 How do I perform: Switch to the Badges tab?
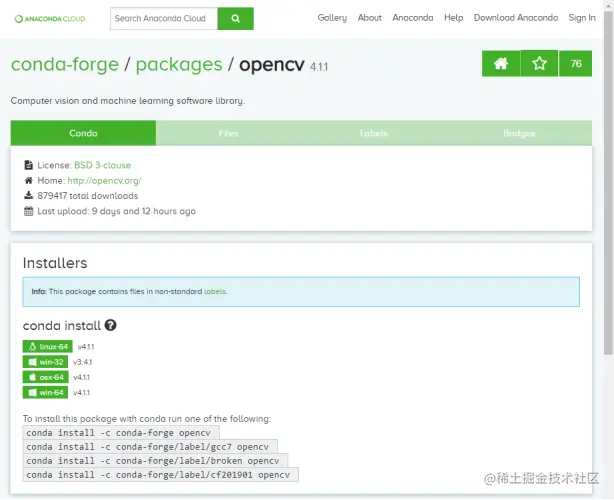click(x=519, y=133)
